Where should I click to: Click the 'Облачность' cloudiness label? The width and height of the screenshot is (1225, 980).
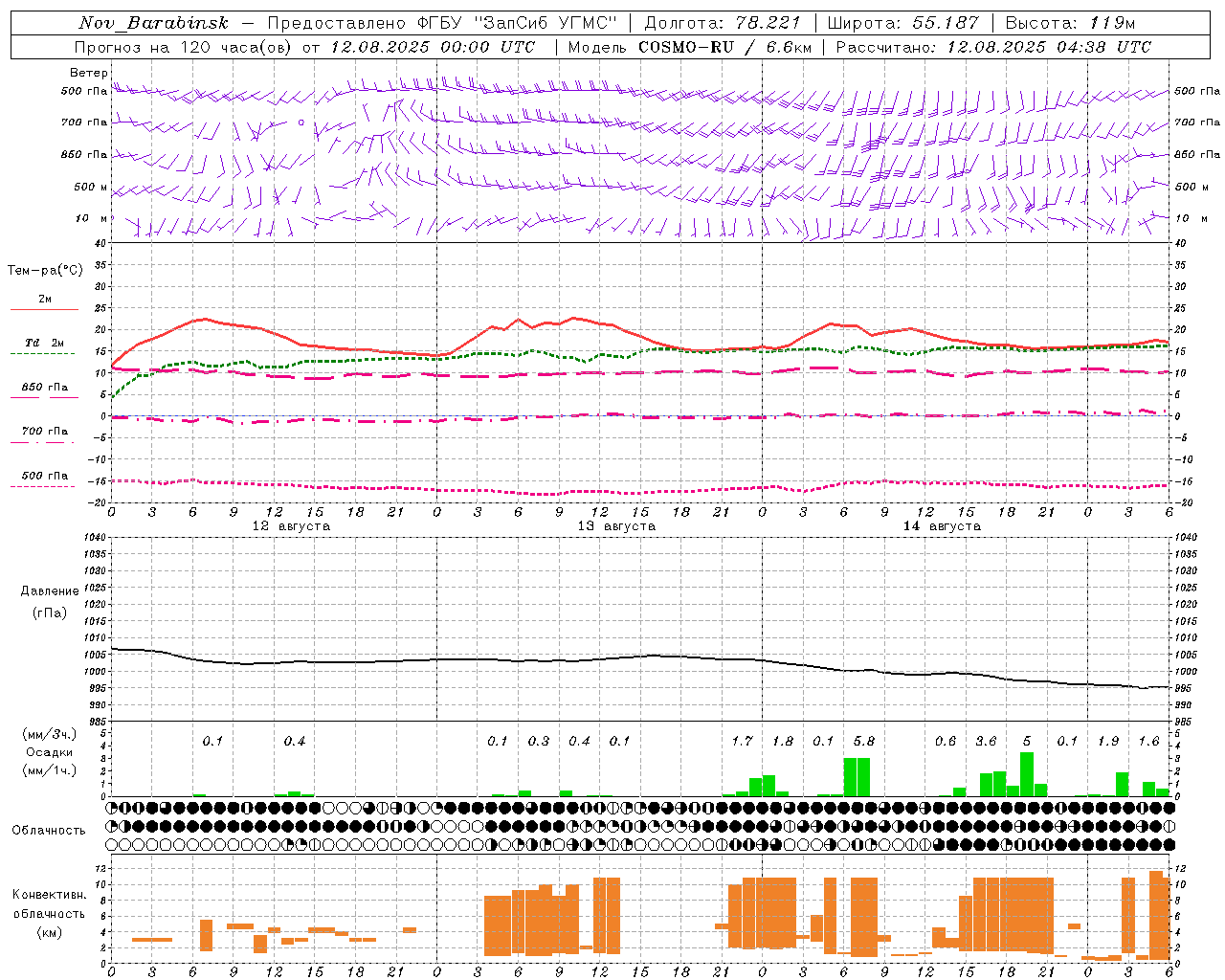49,830
